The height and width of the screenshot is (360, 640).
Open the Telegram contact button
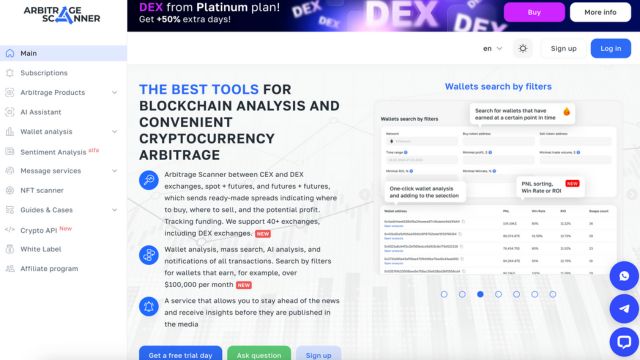(x=624, y=309)
